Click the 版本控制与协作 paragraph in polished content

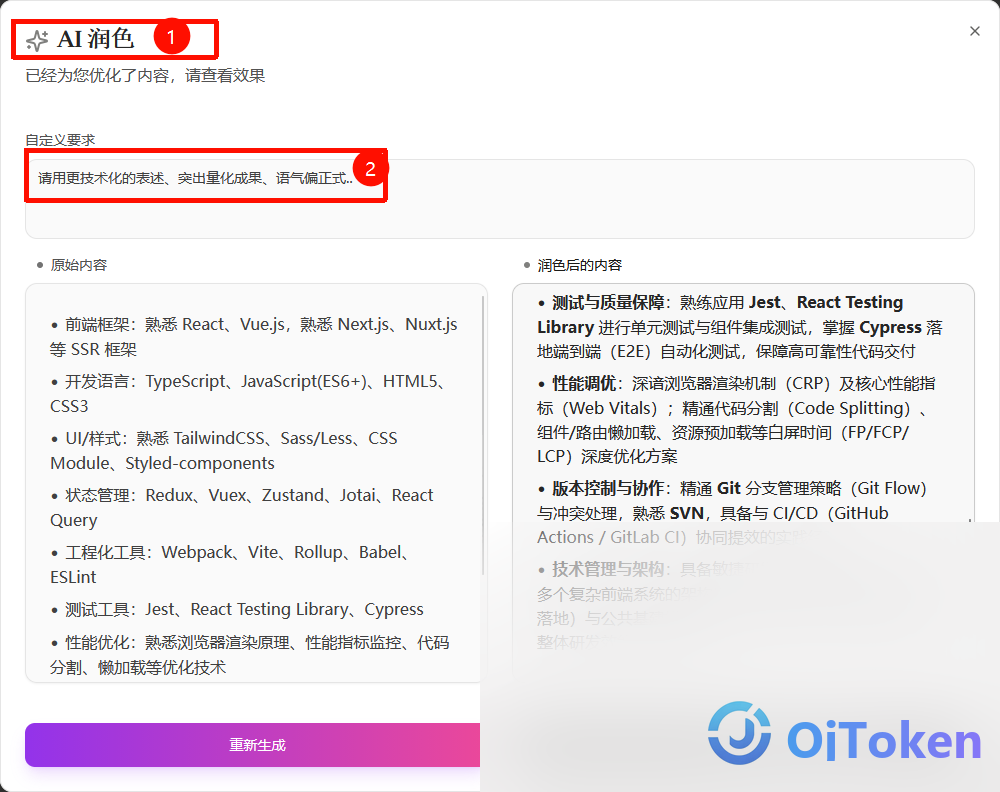pos(732,512)
